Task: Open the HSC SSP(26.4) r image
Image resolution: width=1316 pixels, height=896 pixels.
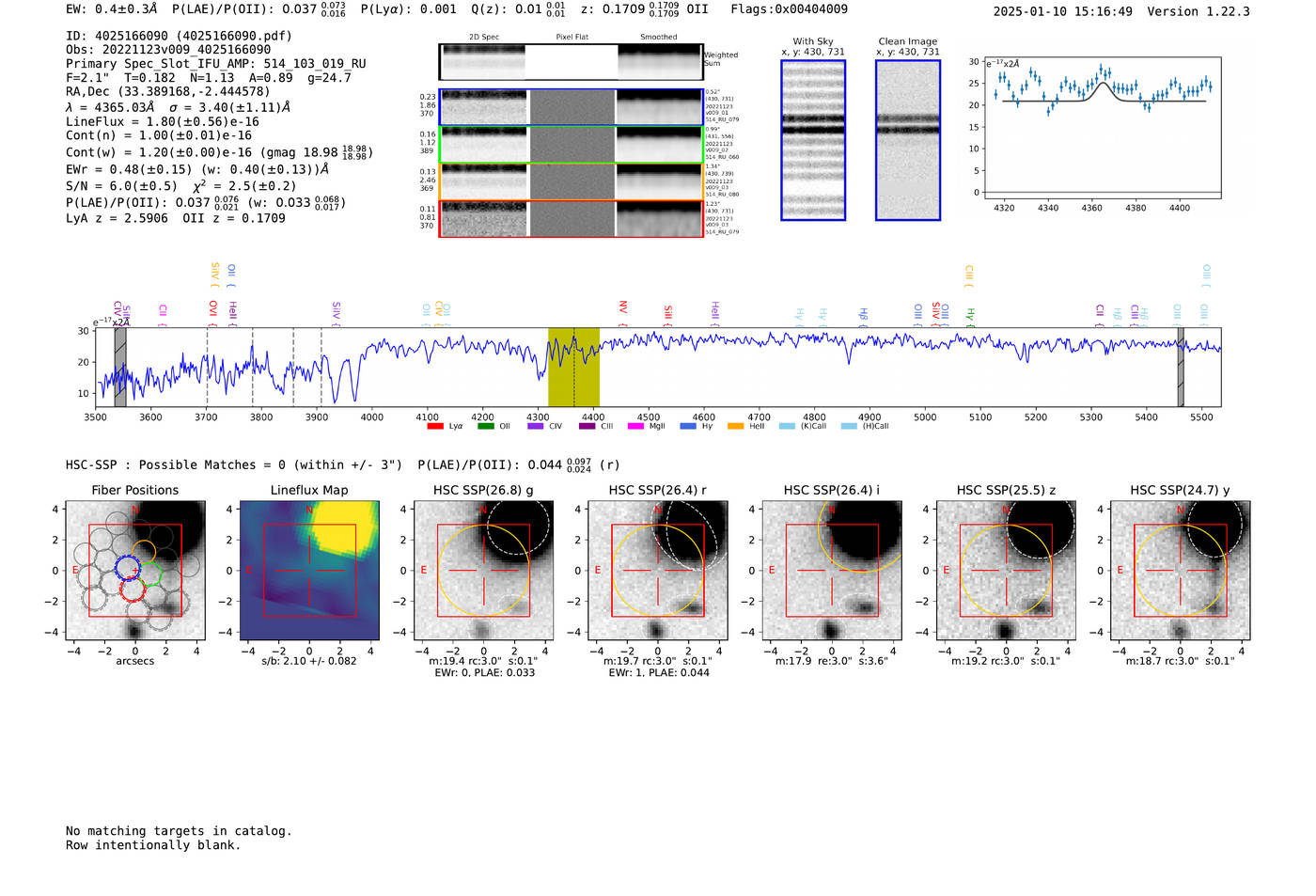Action: click(658, 571)
